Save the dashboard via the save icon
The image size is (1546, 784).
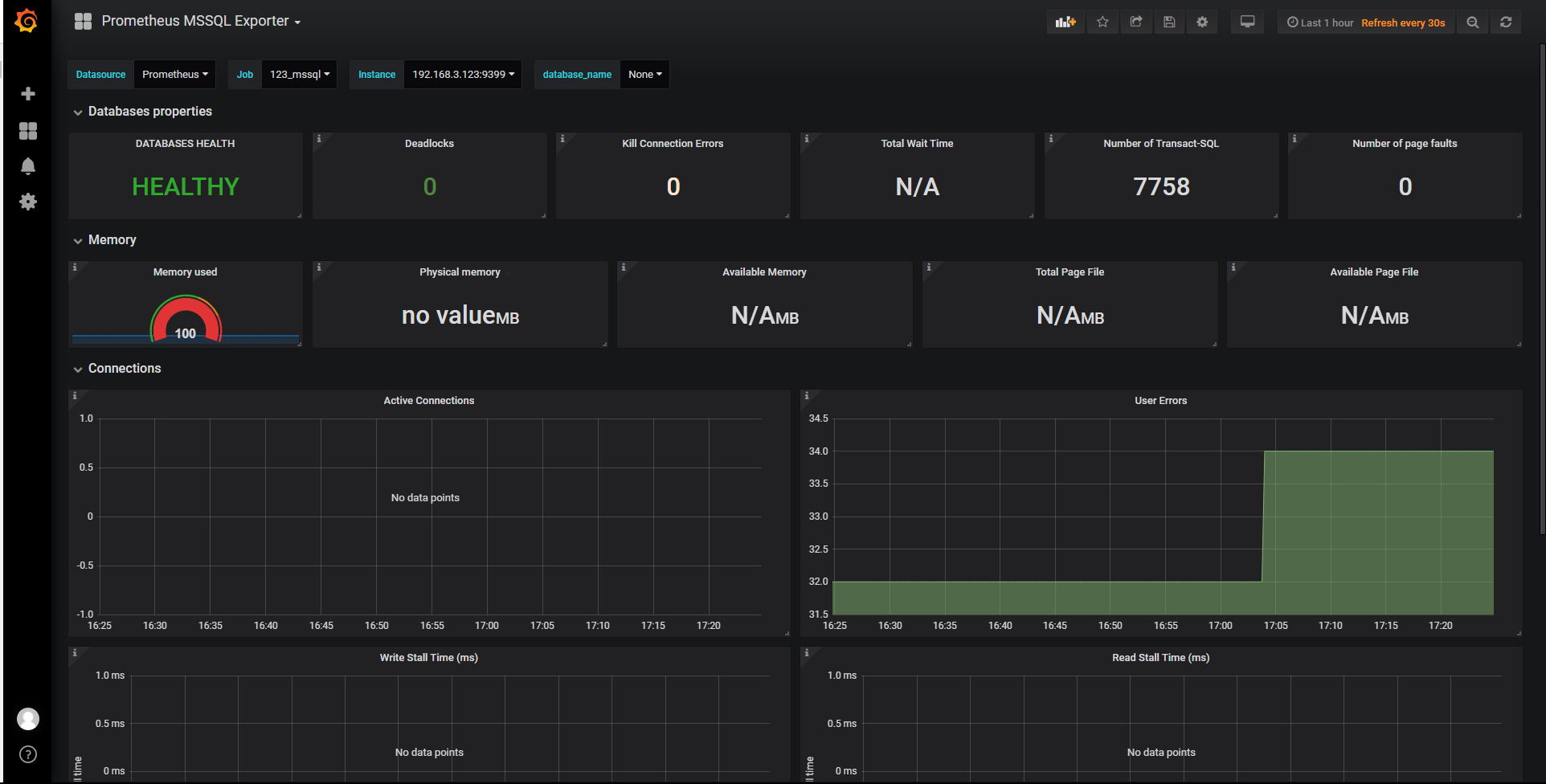coord(1169,22)
